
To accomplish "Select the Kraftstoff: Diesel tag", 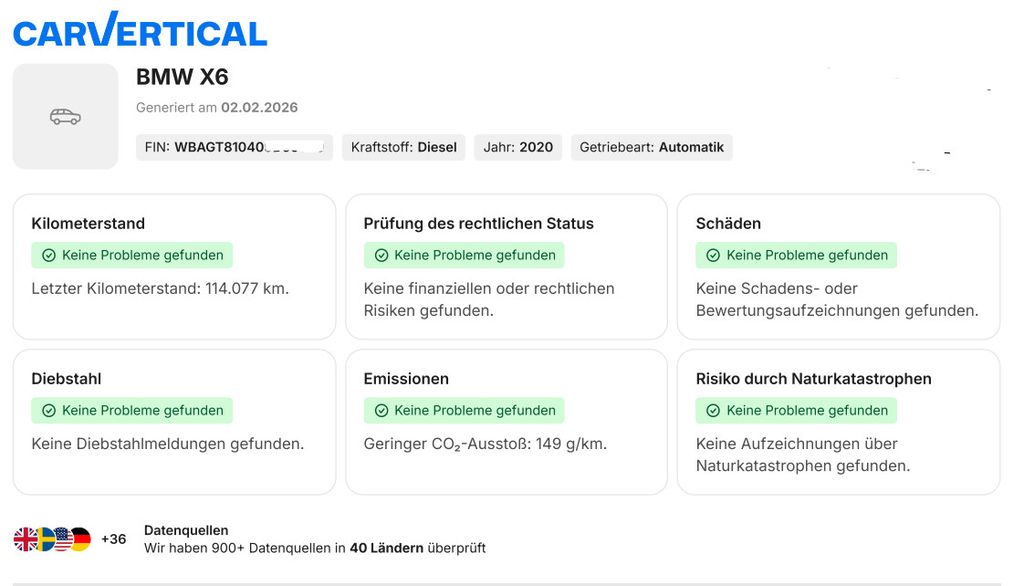I will [403, 147].
